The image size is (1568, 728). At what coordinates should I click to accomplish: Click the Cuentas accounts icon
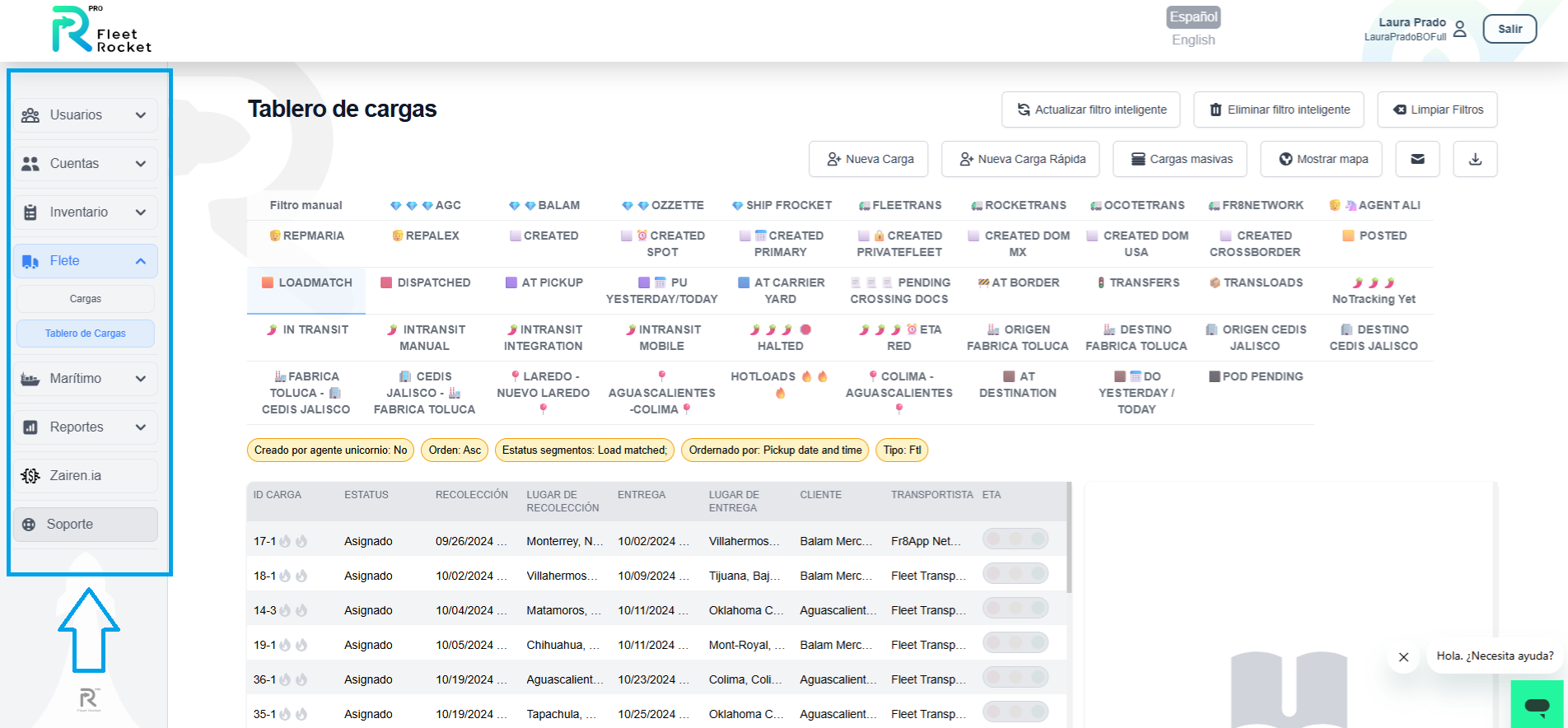[30, 164]
